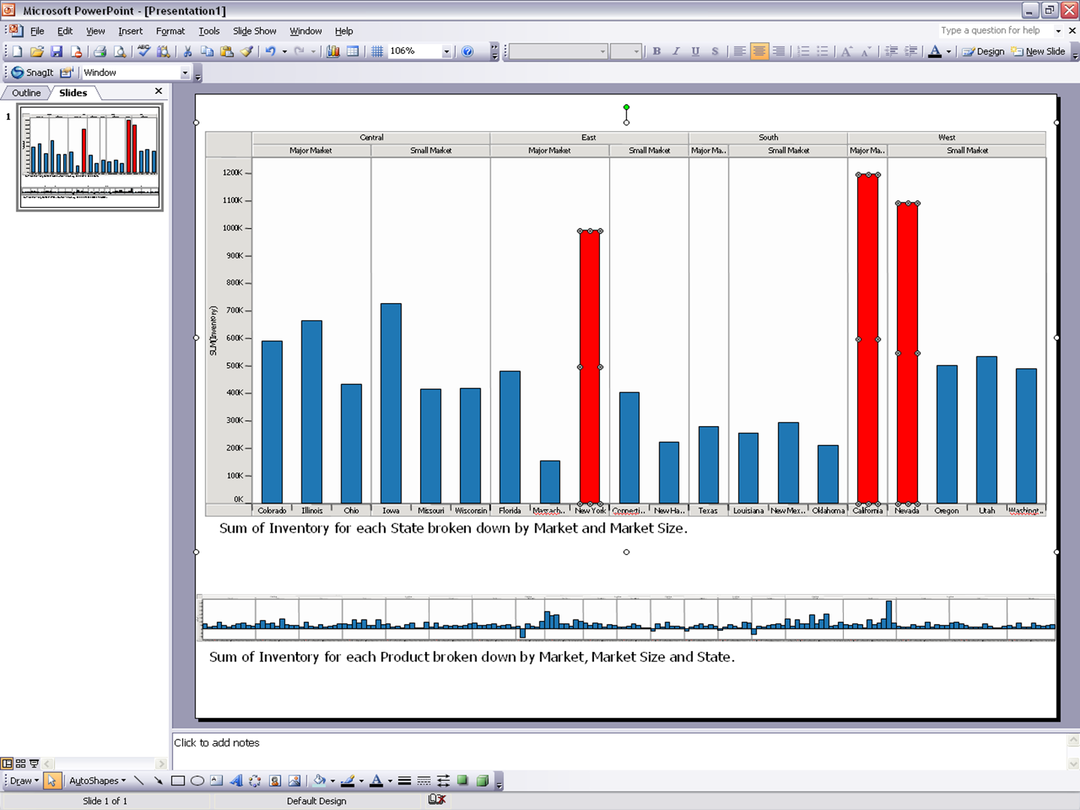This screenshot has width=1080, height=810.
Task: Expand the AutoShapes menu
Action: coord(97,781)
